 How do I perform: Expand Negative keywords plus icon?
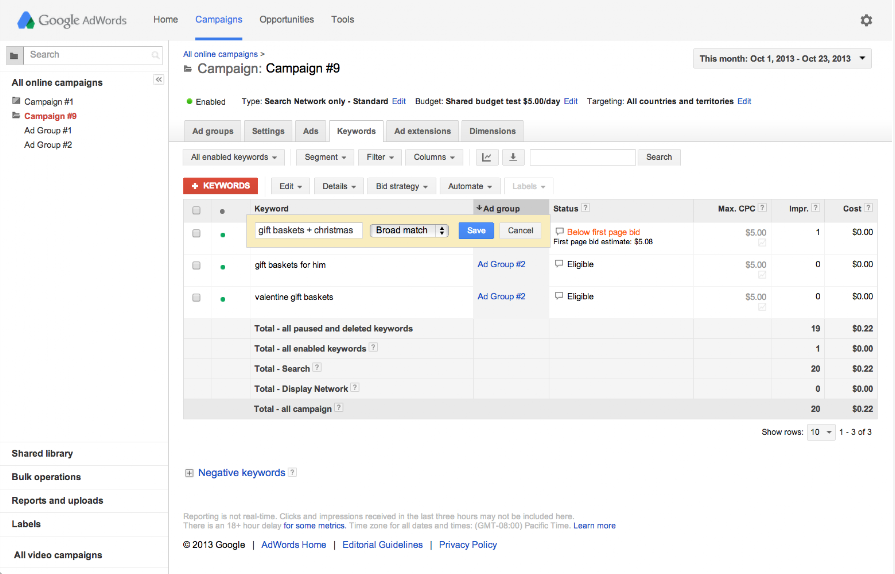(189, 473)
